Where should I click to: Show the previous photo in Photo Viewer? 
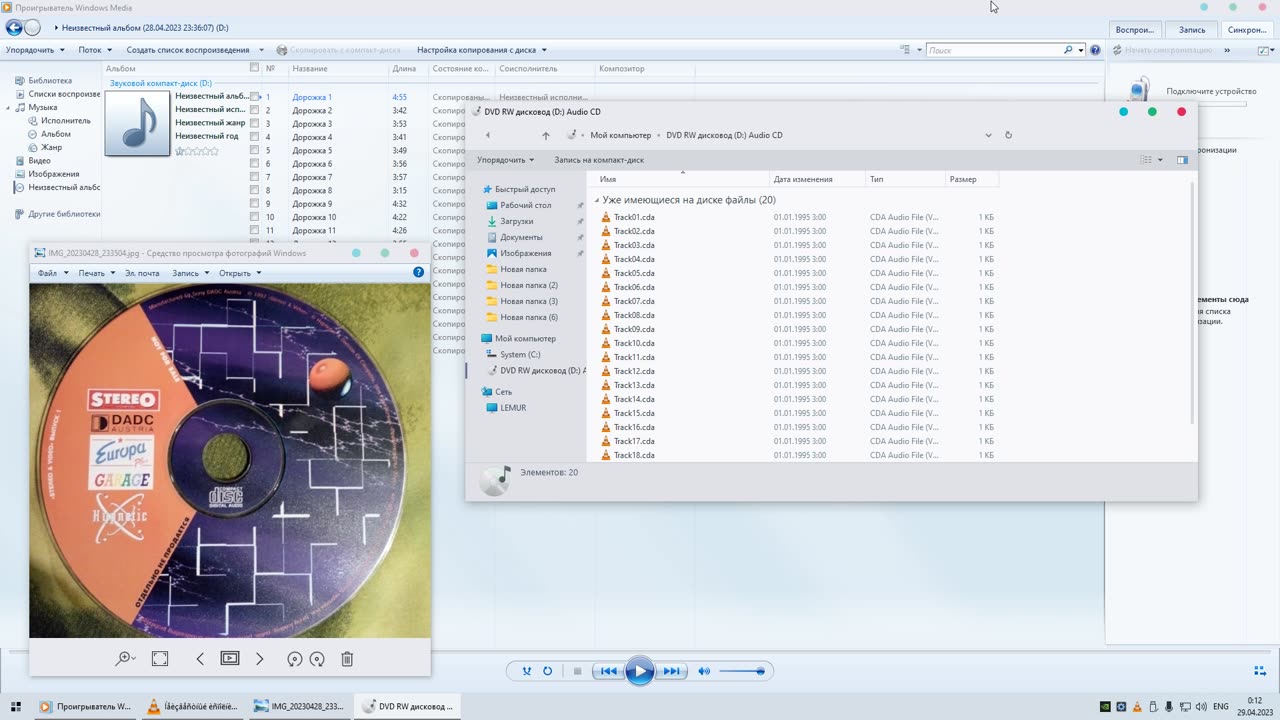pyautogui.click(x=200, y=658)
